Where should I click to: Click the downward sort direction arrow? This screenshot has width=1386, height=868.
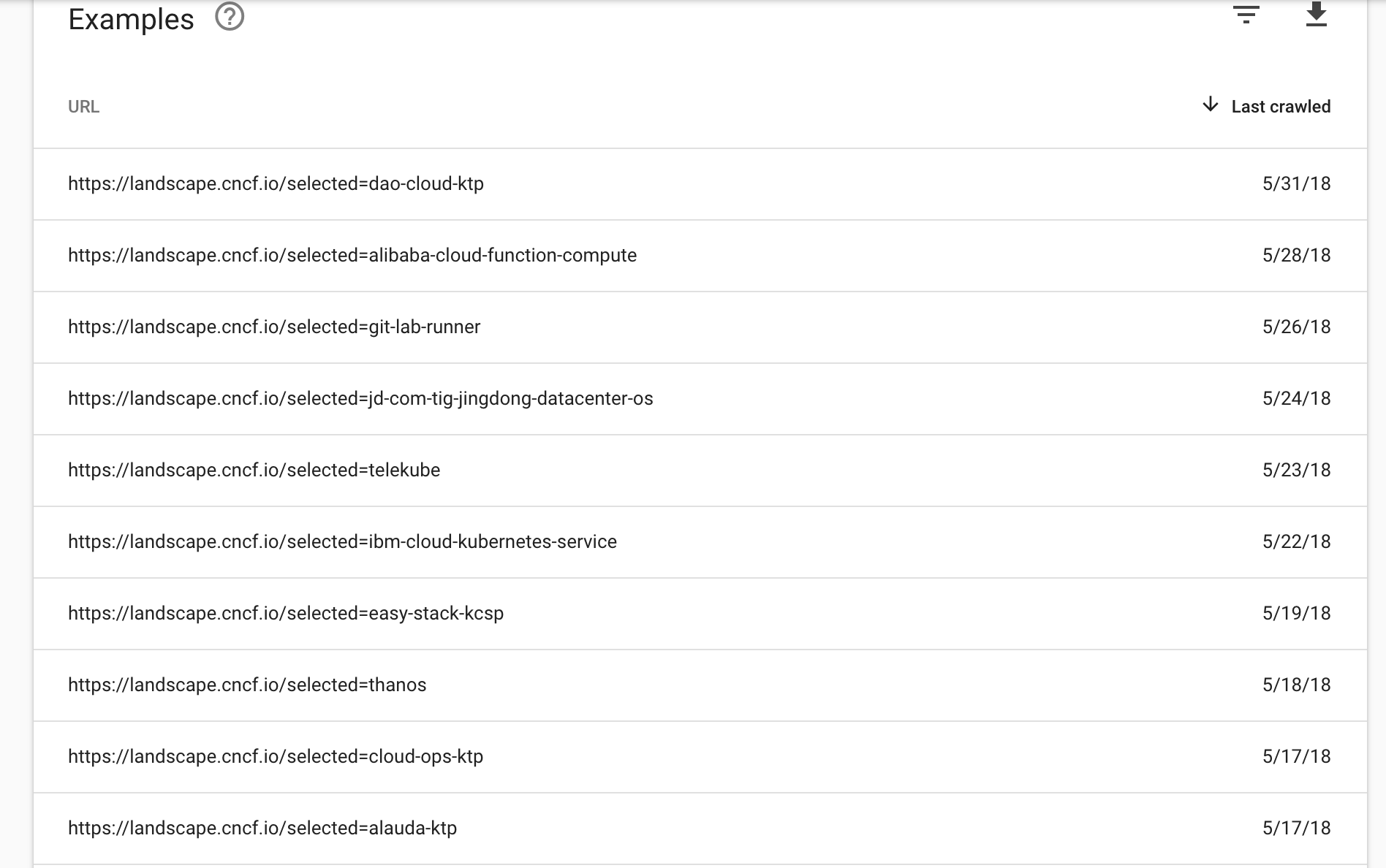coord(1211,105)
